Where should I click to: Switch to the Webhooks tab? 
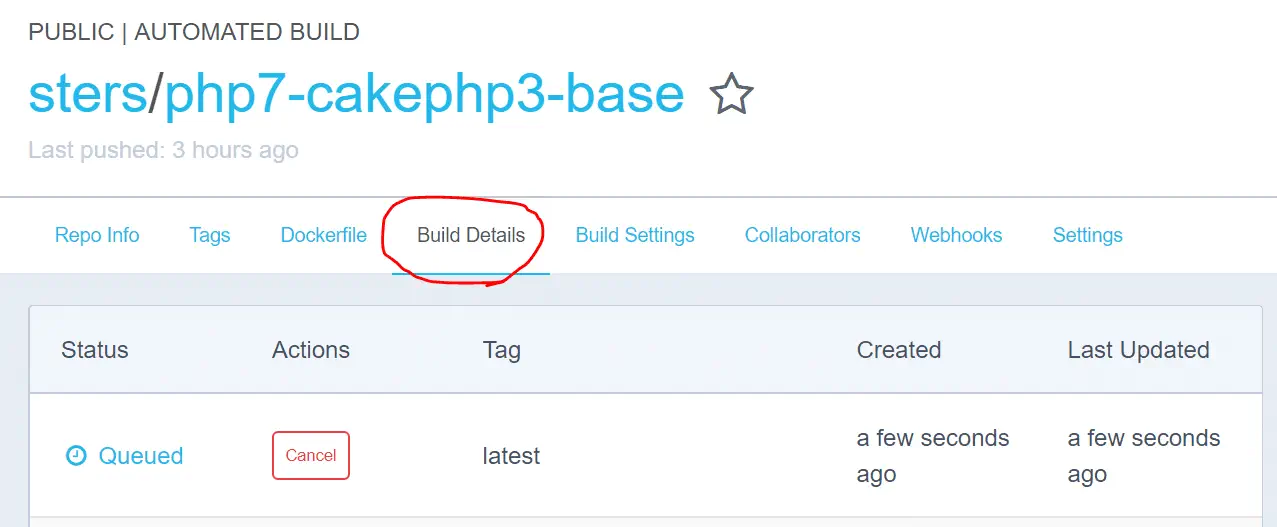tap(956, 235)
